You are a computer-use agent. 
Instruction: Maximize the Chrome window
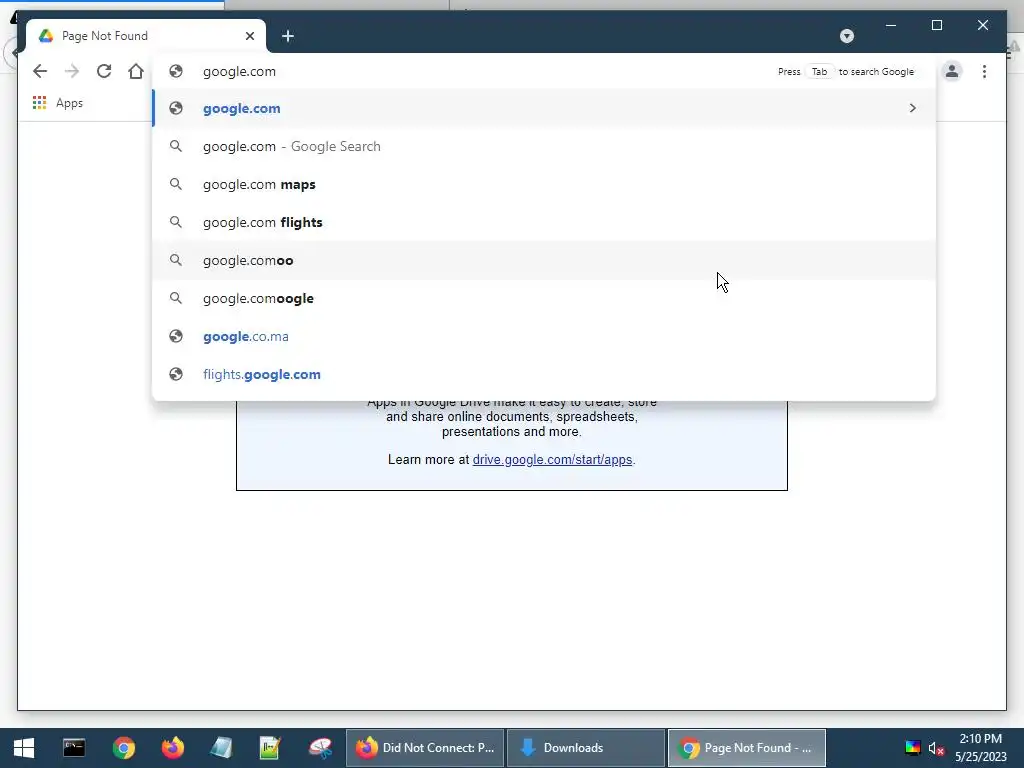(x=936, y=25)
